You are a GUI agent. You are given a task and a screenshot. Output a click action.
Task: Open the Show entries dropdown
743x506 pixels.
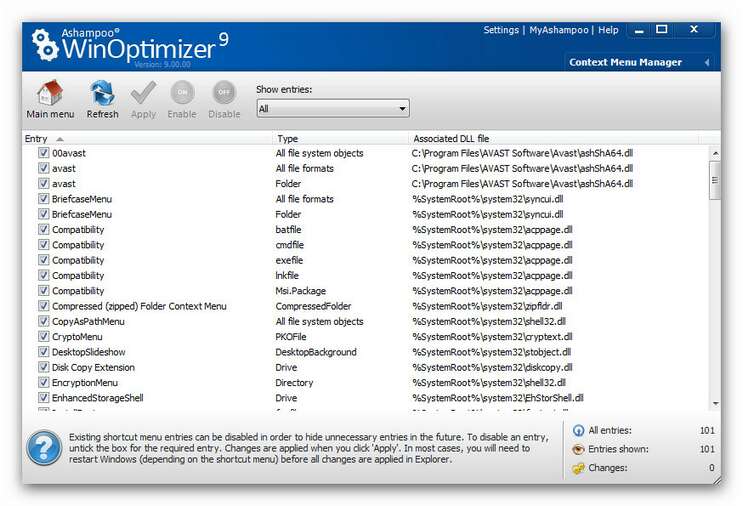333,108
